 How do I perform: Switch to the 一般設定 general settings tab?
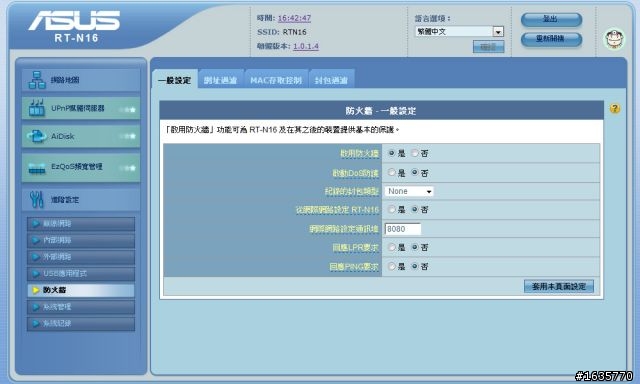[x=175, y=80]
